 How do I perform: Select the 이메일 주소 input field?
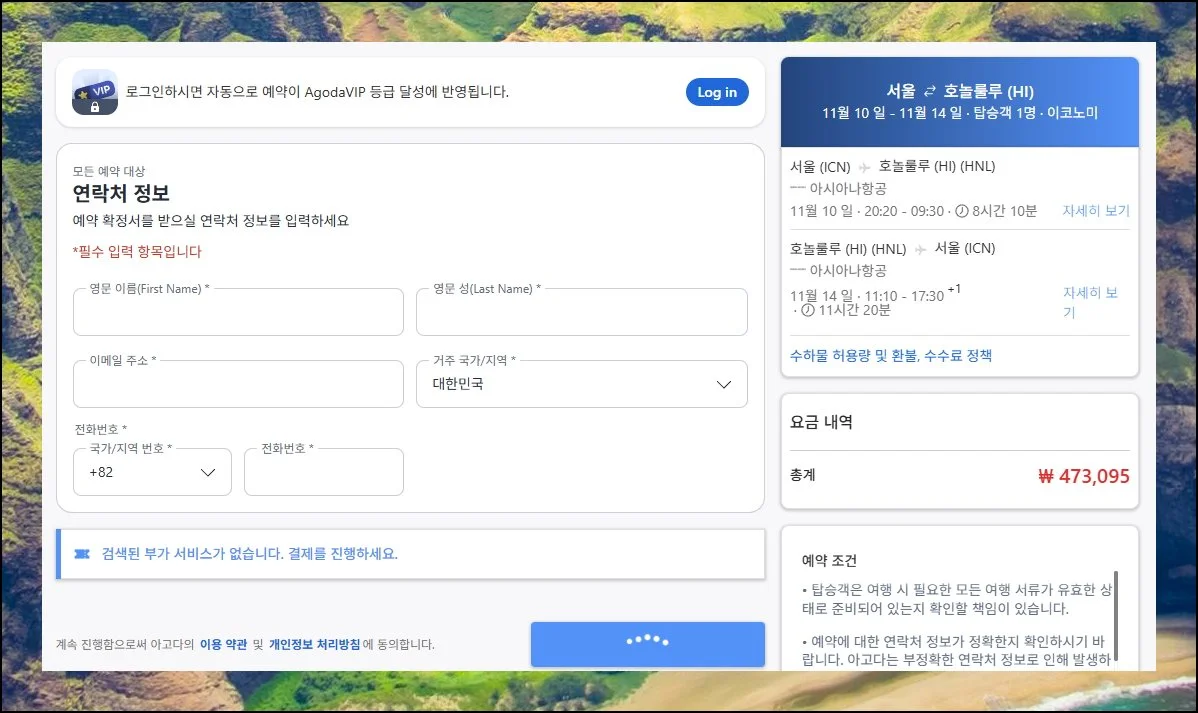[238, 385]
